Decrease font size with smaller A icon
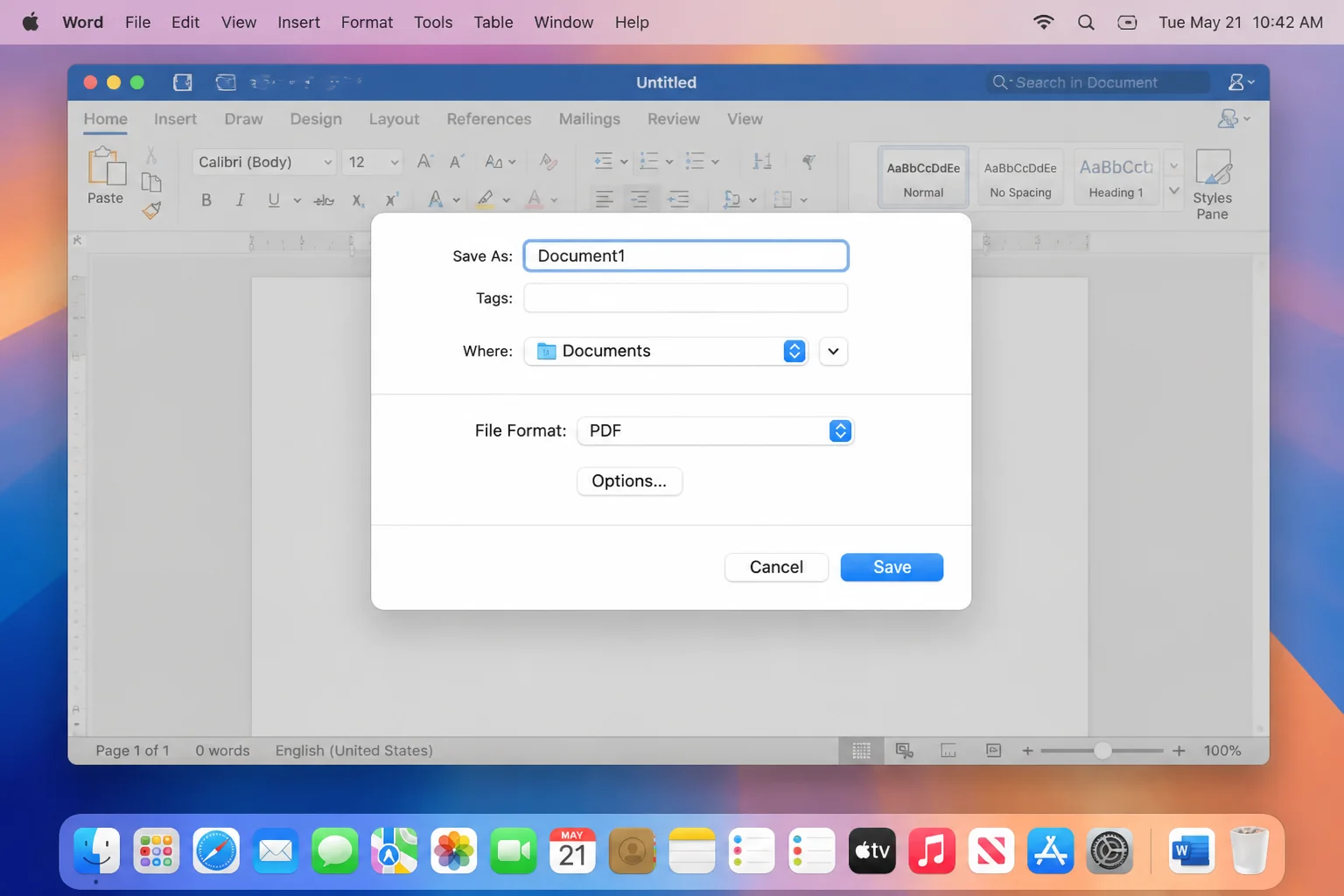 tap(457, 162)
